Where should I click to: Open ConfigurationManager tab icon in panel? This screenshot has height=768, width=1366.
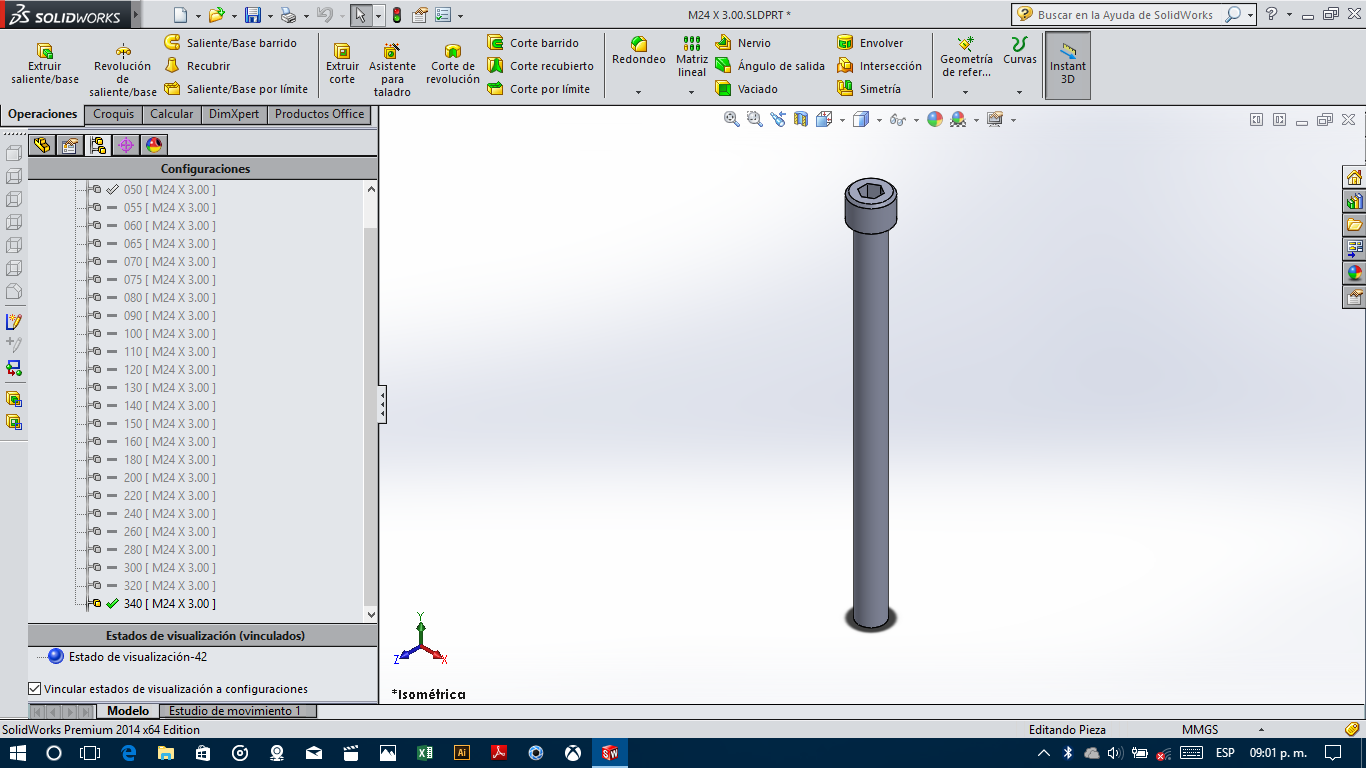tap(98, 145)
